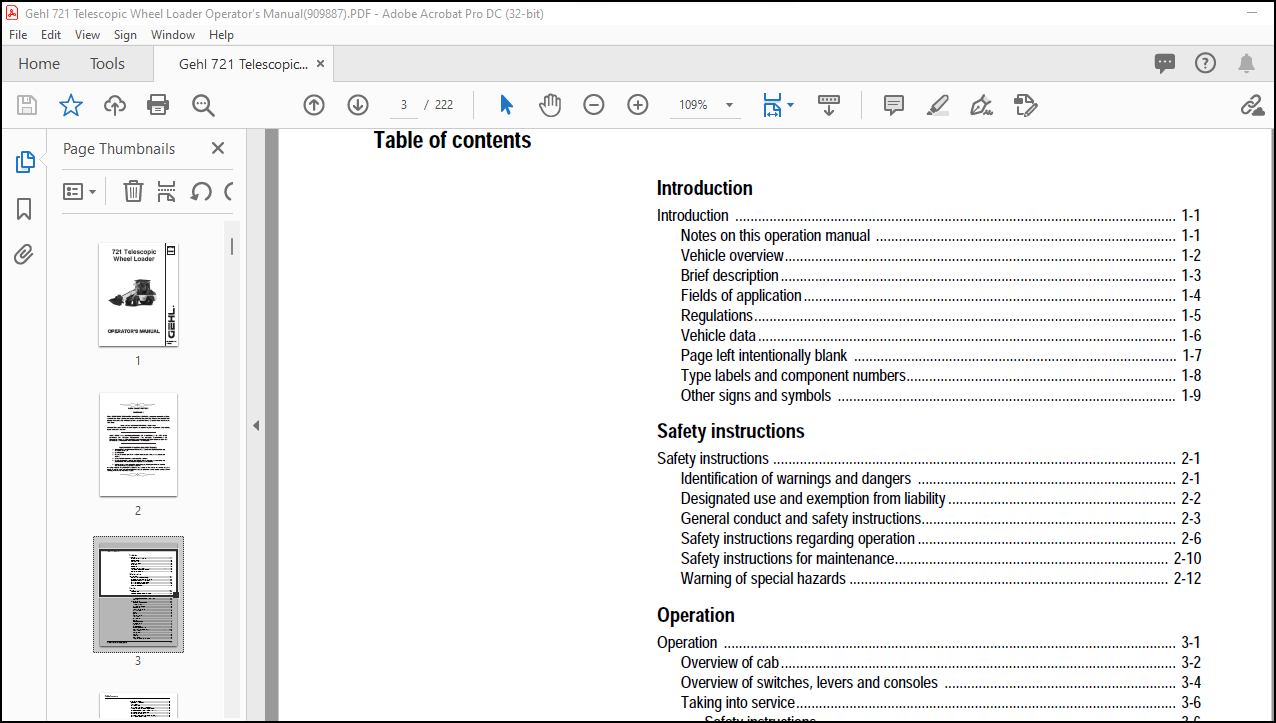Image resolution: width=1276 pixels, height=723 pixels.
Task: Select page 3 thumbnail
Action: click(x=138, y=595)
